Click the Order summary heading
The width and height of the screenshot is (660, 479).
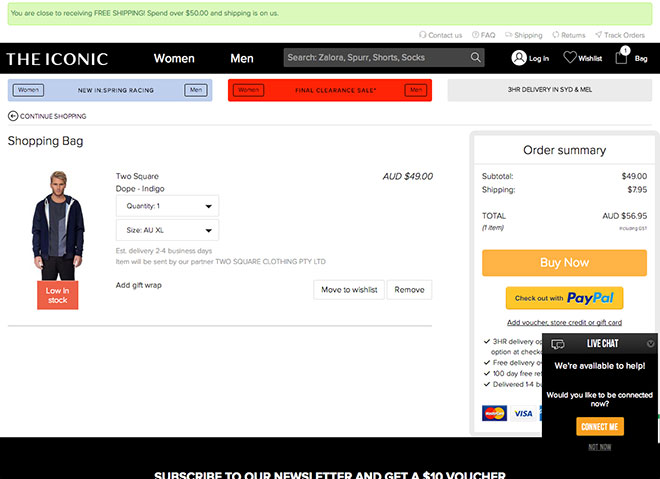click(564, 150)
